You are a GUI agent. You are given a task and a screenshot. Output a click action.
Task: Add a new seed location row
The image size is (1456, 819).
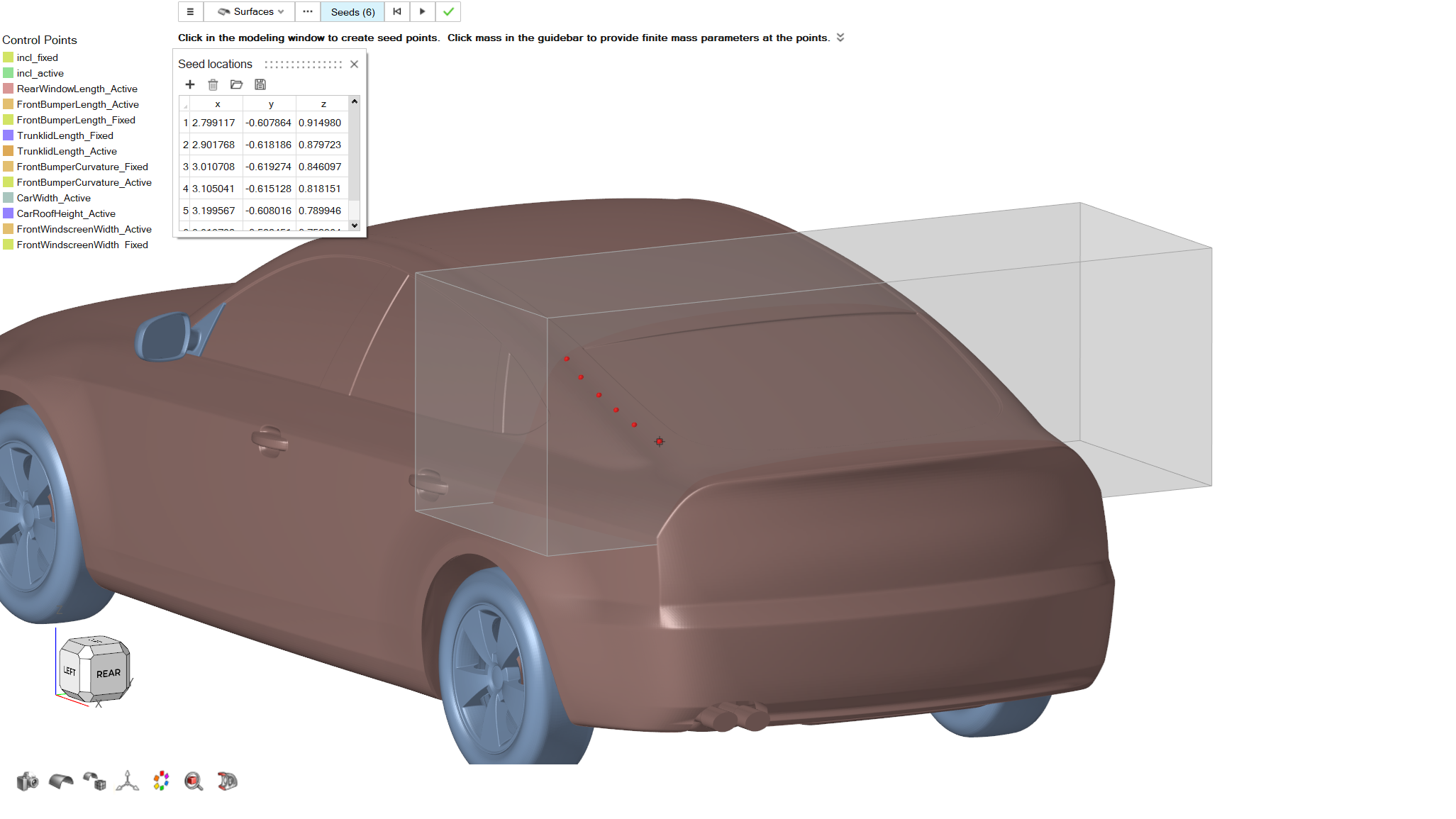pos(190,84)
